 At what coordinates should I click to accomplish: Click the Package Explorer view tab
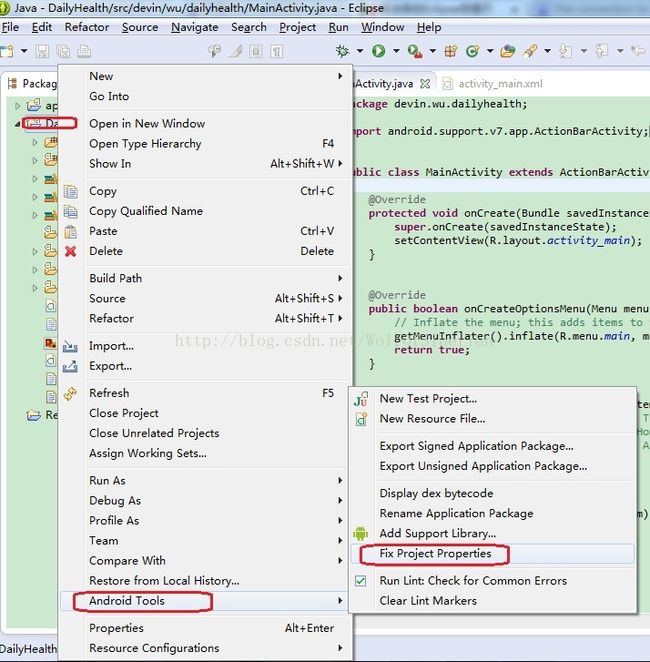coord(32,84)
